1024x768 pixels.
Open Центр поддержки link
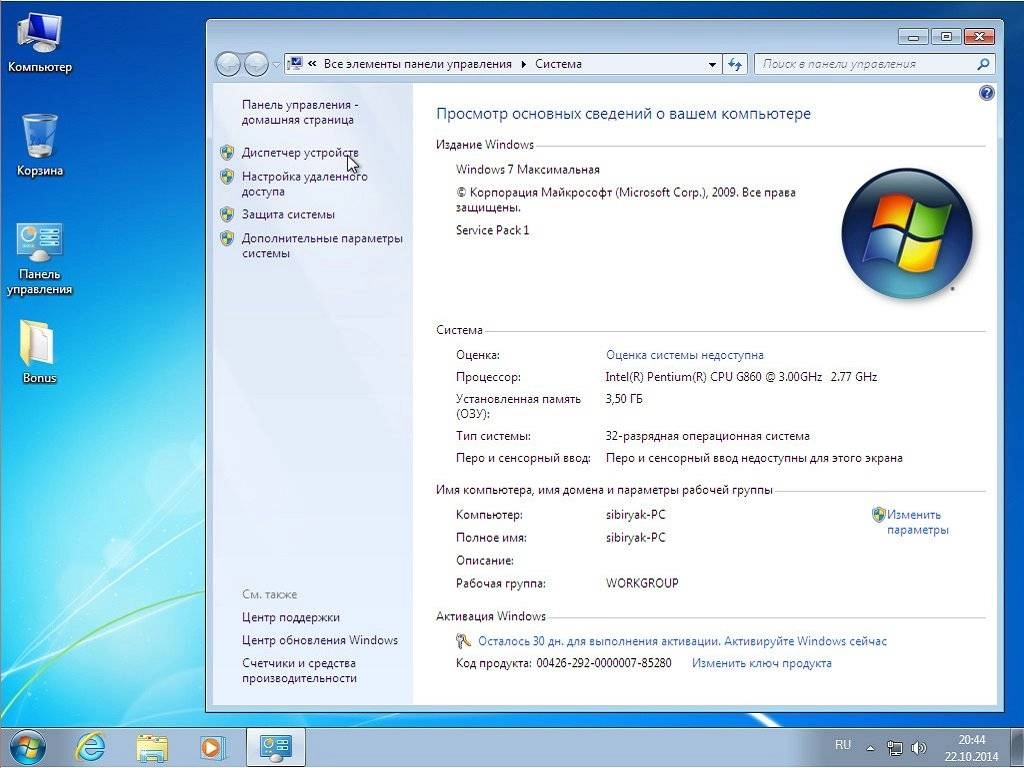(291, 618)
